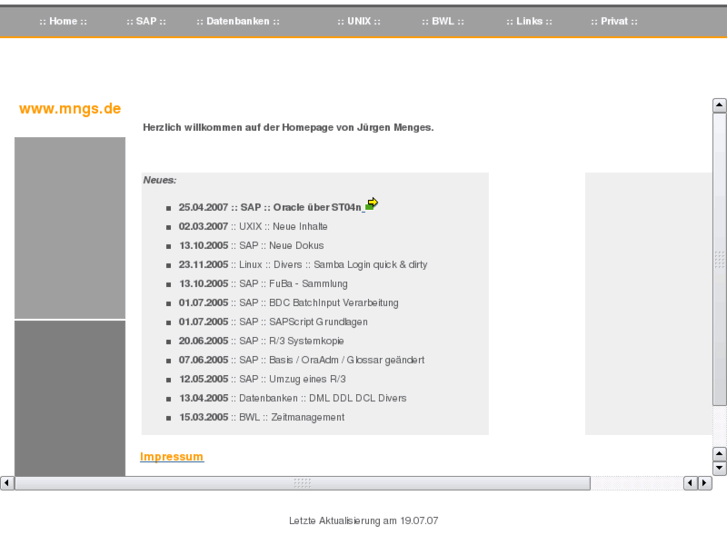Open the SAP Oracle über ST04n entry
This screenshot has width=727, height=545.
pos(270,207)
